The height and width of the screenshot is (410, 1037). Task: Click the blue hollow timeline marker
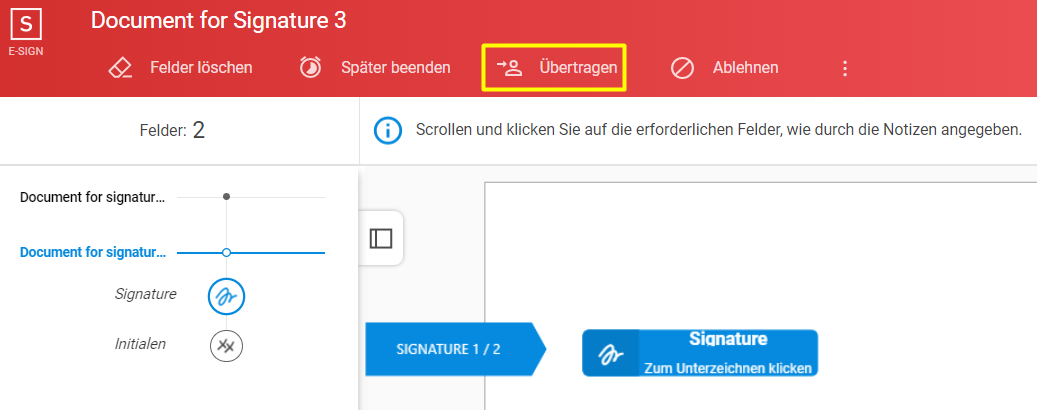227,253
